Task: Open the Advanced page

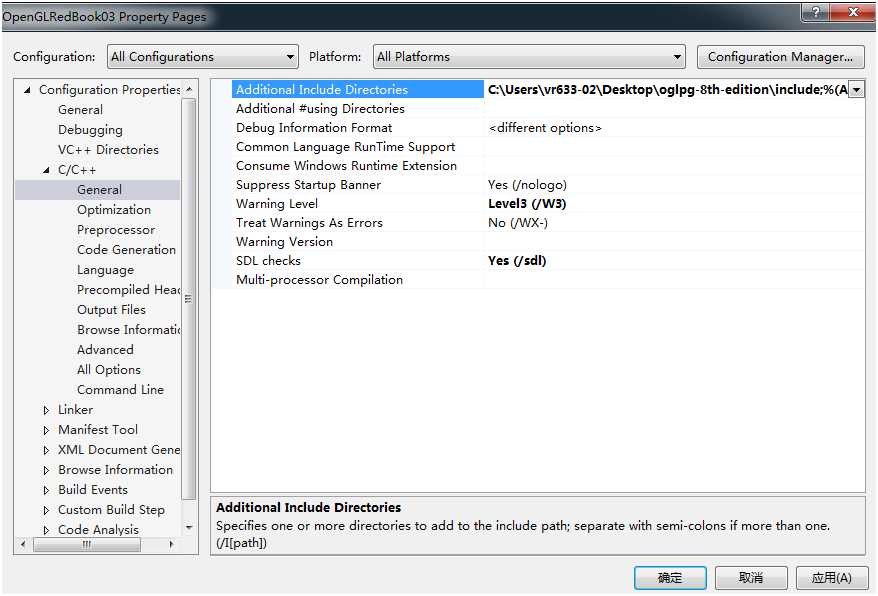Action: point(105,350)
